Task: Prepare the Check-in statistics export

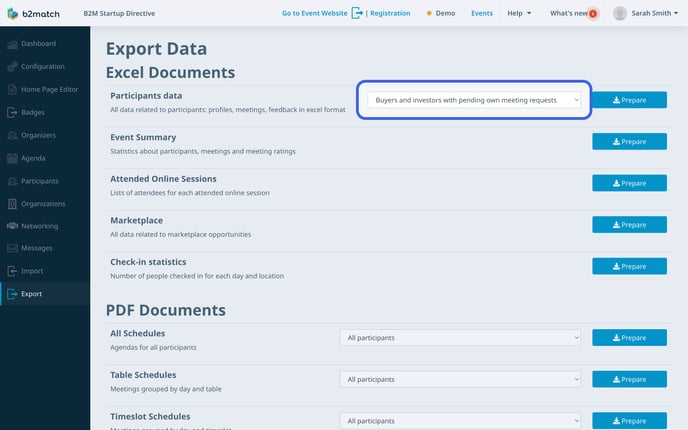Action: pos(629,266)
